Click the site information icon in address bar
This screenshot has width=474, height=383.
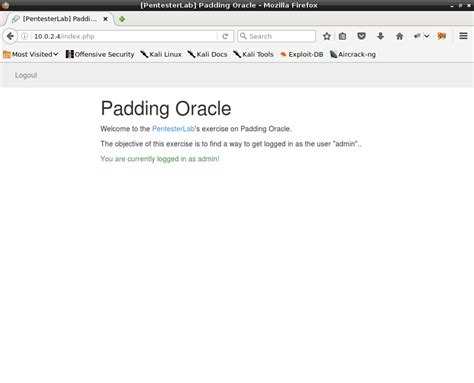click(25, 36)
